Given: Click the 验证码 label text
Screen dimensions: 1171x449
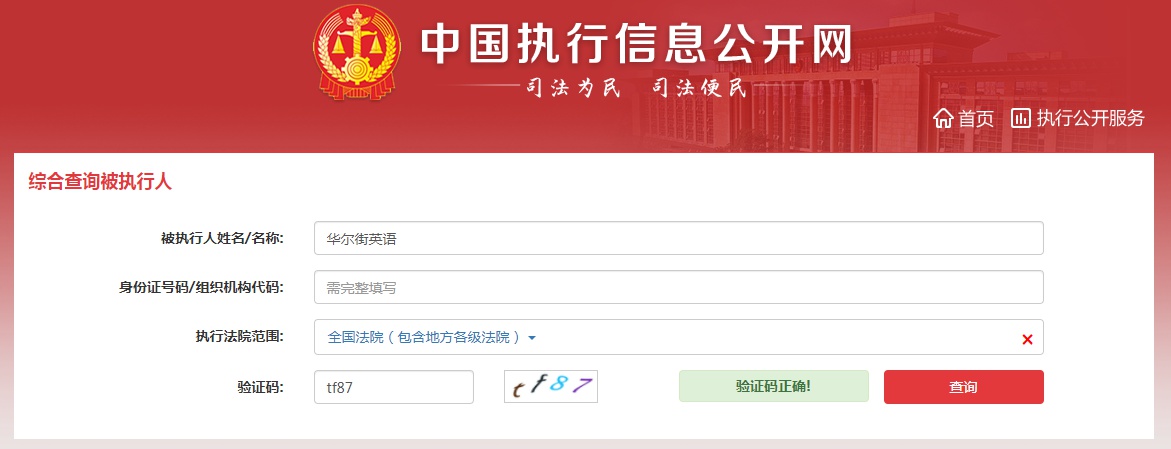Looking at the screenshot, I should tap(261, 387).
